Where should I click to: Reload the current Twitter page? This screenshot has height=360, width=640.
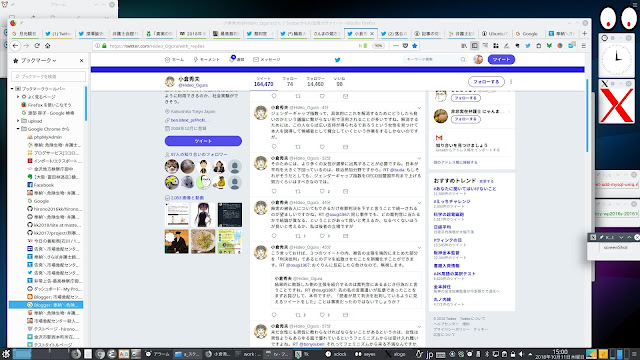[x=37, y=46]
